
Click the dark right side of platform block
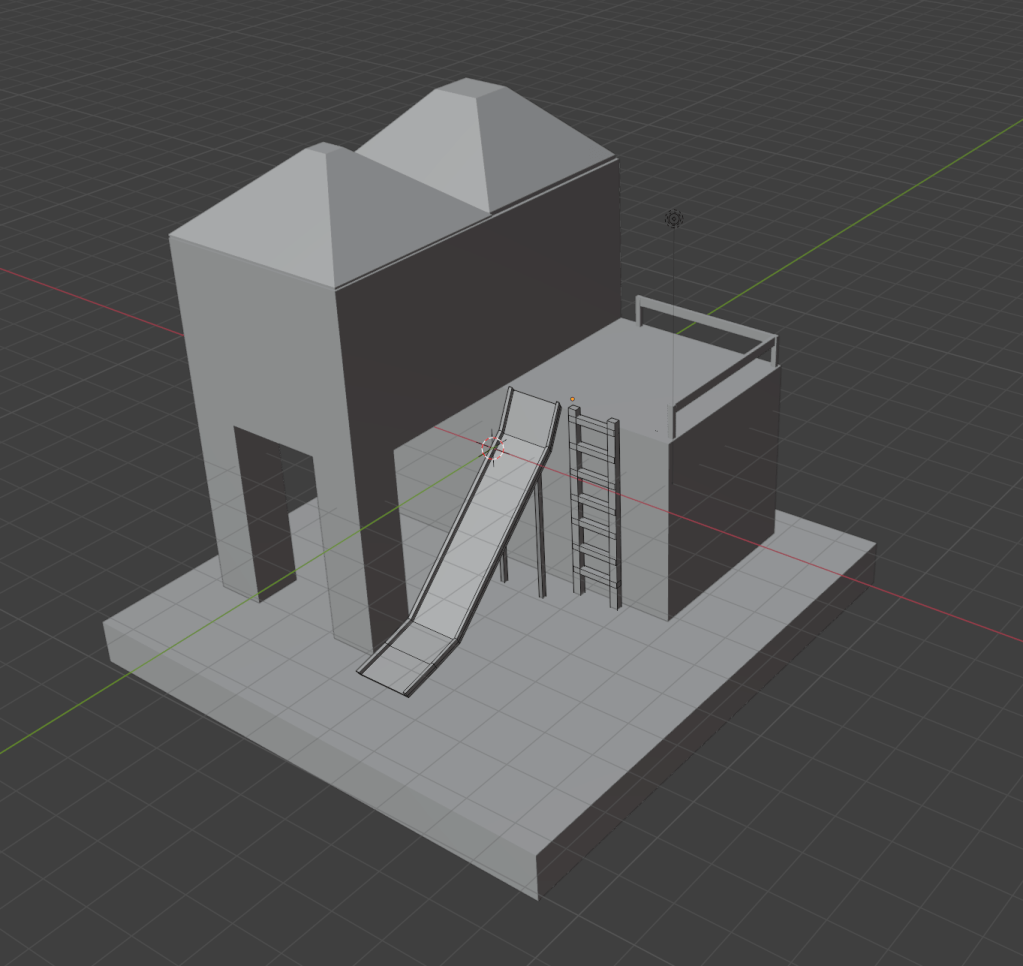pos(725,480)
